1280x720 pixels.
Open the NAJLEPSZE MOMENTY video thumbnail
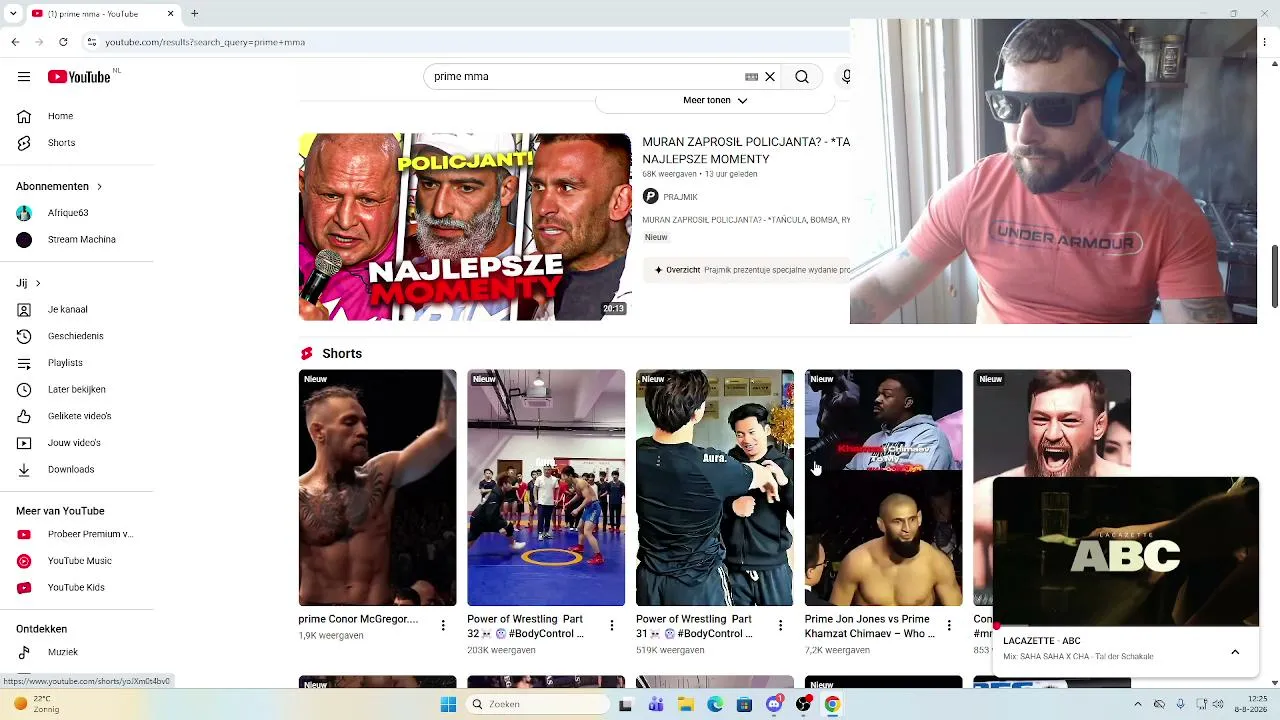[x=465, y=227]
